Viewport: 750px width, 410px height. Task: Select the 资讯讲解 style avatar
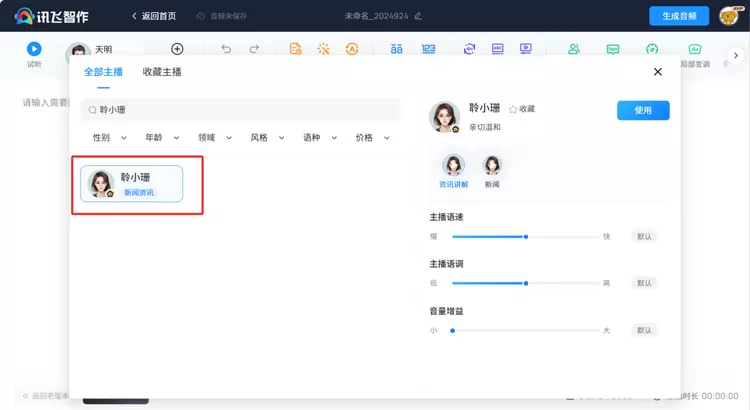coord(454,166)
